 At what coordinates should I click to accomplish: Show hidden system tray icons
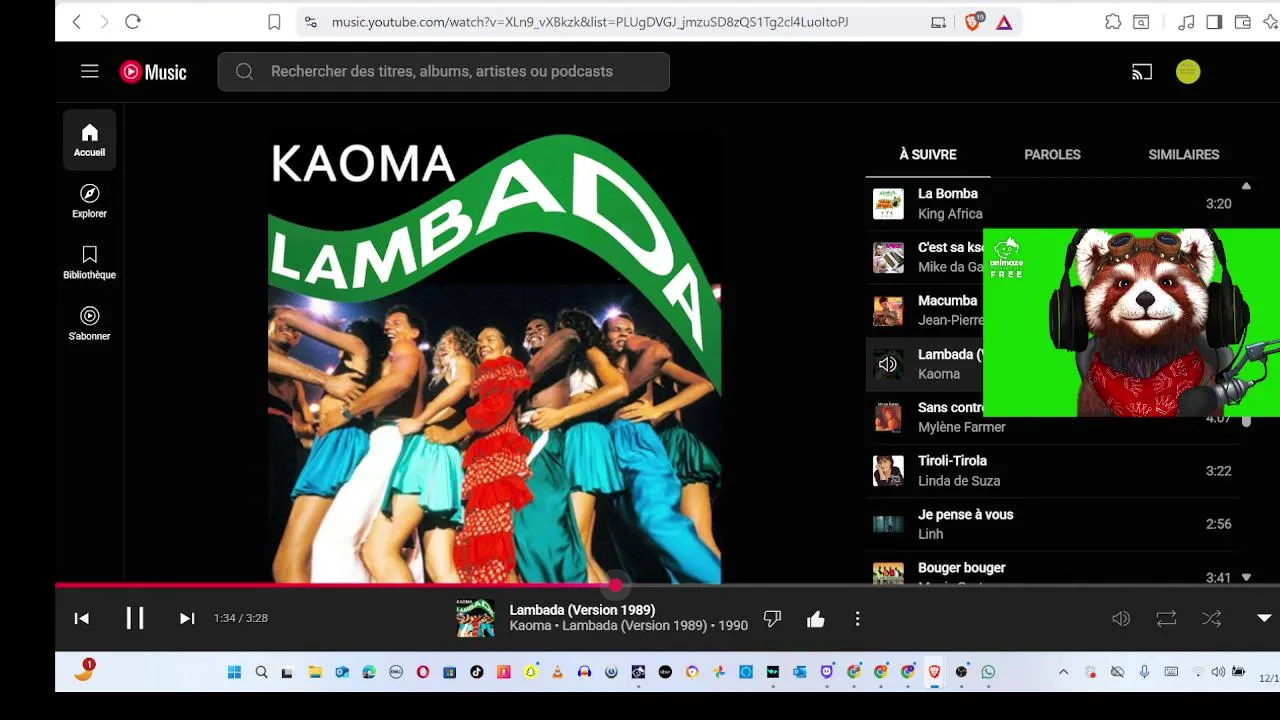1063,672
